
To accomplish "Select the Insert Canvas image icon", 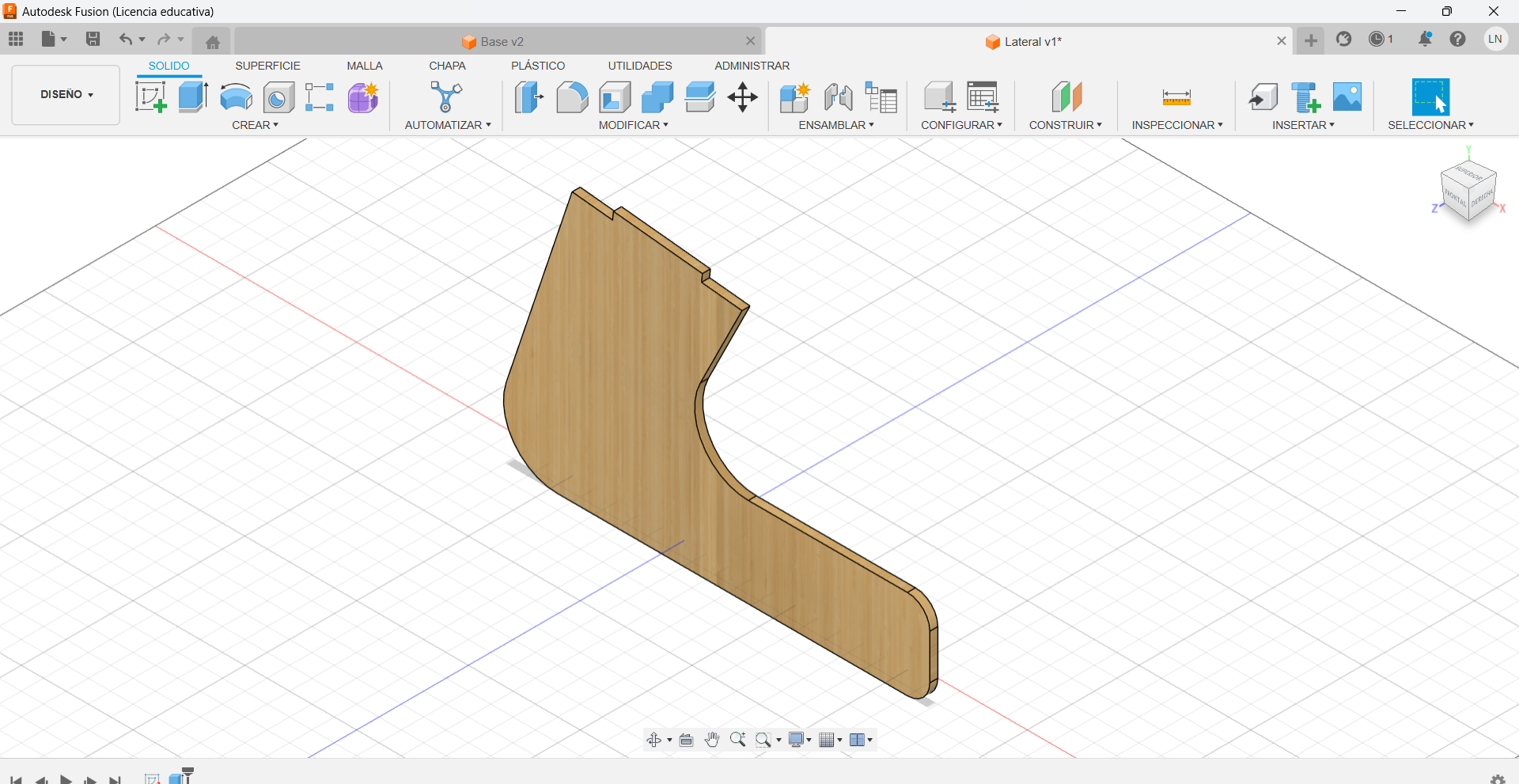I will point(1347,97).
